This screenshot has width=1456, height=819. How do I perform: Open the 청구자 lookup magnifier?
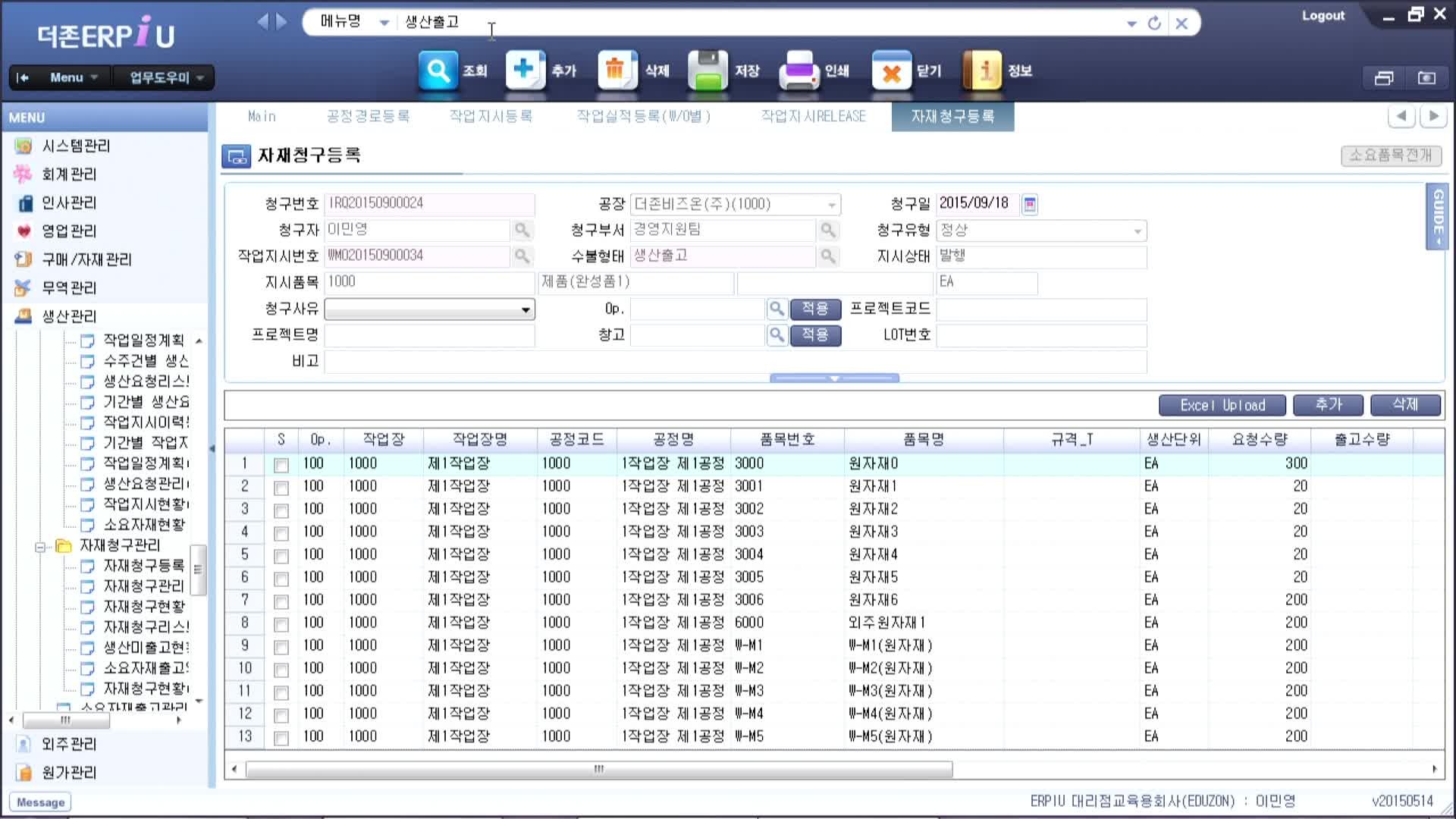(522, 230)
